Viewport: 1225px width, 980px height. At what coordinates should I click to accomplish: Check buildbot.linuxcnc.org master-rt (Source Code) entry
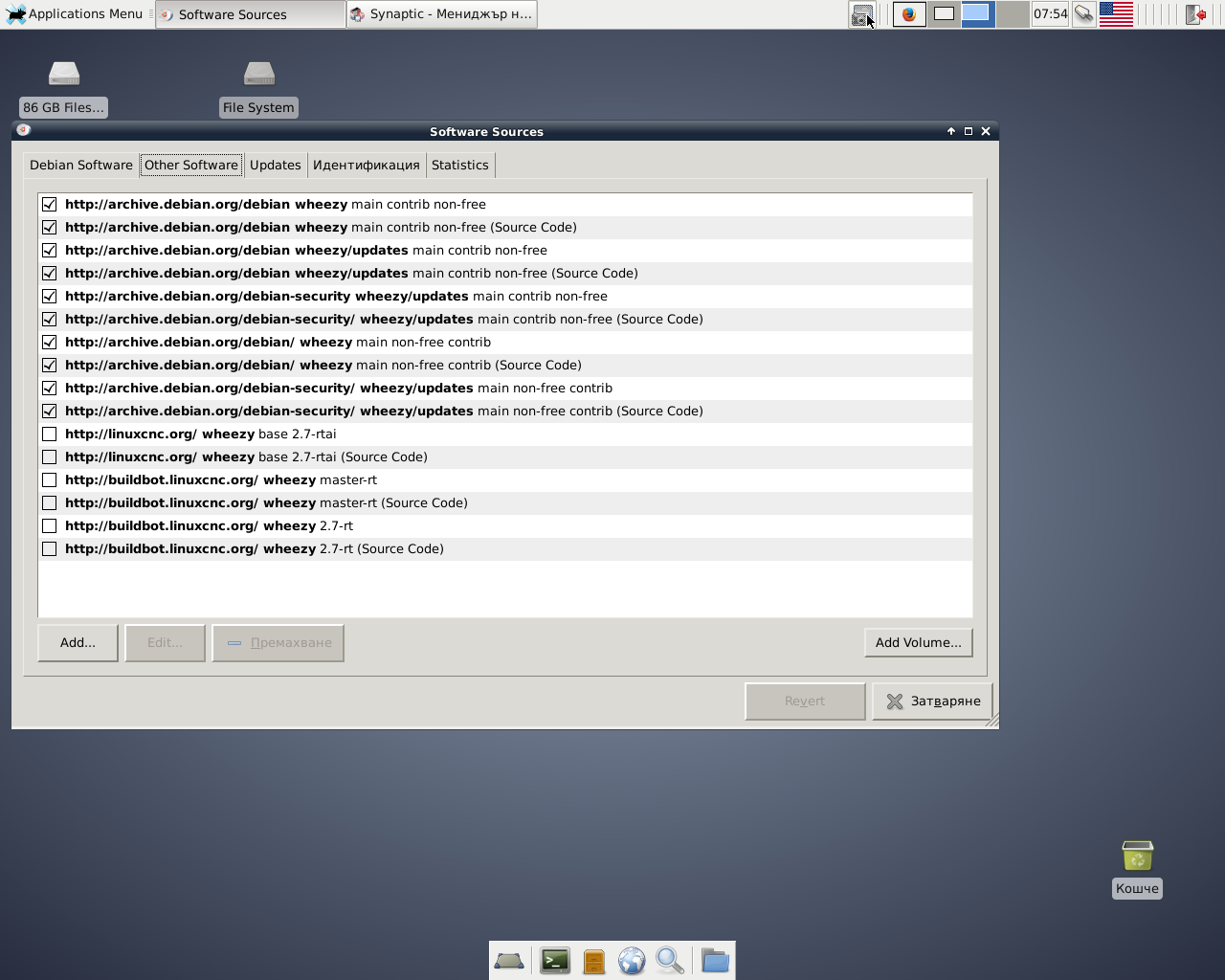point(50,503)
